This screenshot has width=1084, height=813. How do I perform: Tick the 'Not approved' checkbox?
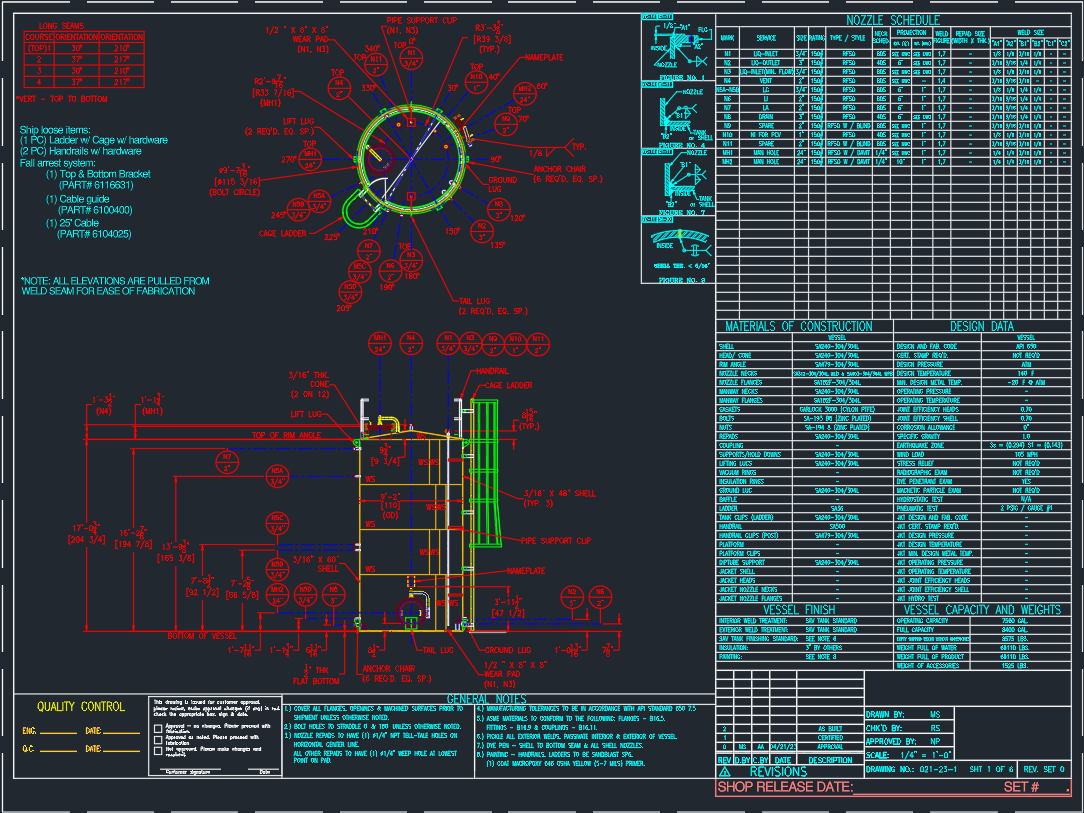click(x=158, y=751)
